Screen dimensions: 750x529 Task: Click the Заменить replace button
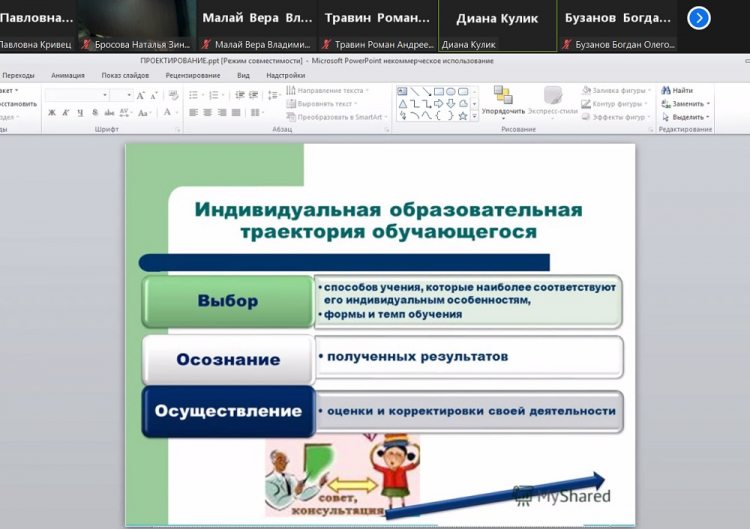click(x=686, y=103)
